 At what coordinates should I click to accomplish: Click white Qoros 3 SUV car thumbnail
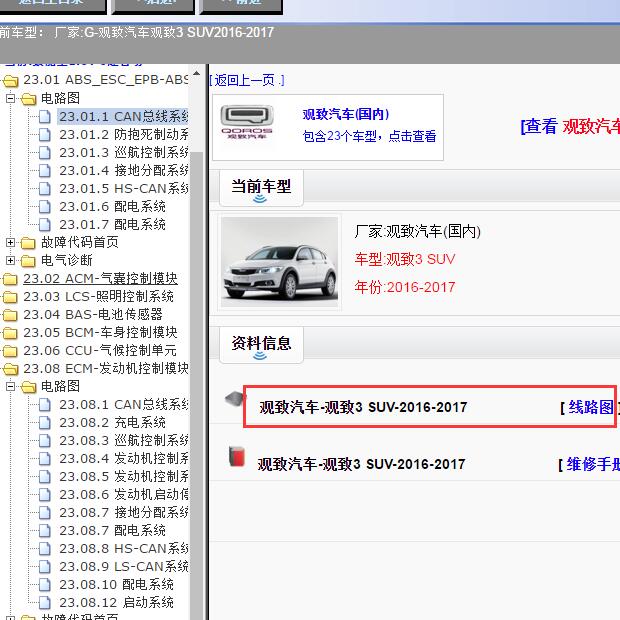click(x=280, y=262)
